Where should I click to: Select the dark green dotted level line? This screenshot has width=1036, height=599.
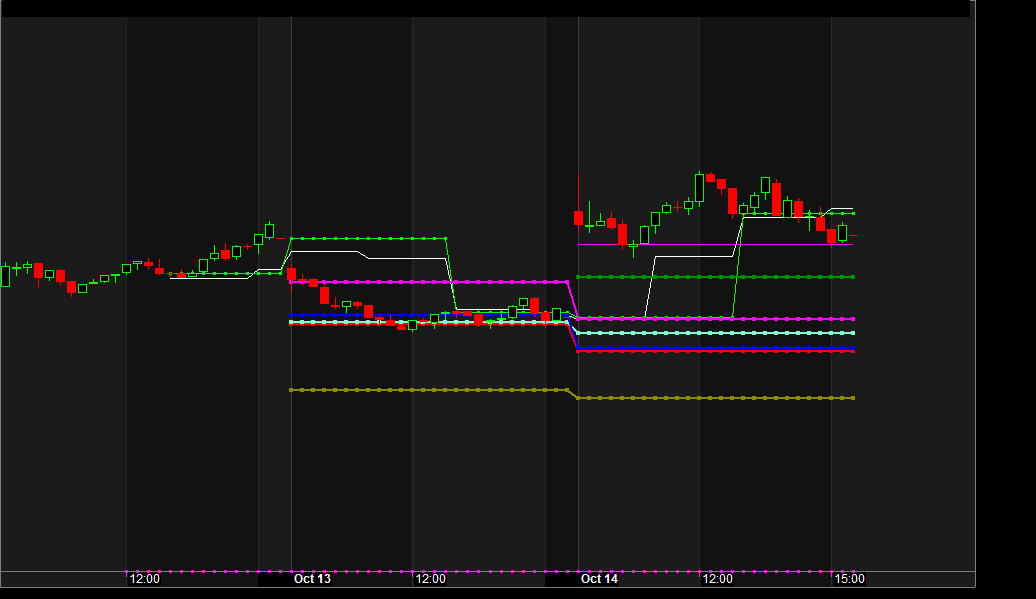click(x=716, y=277)
